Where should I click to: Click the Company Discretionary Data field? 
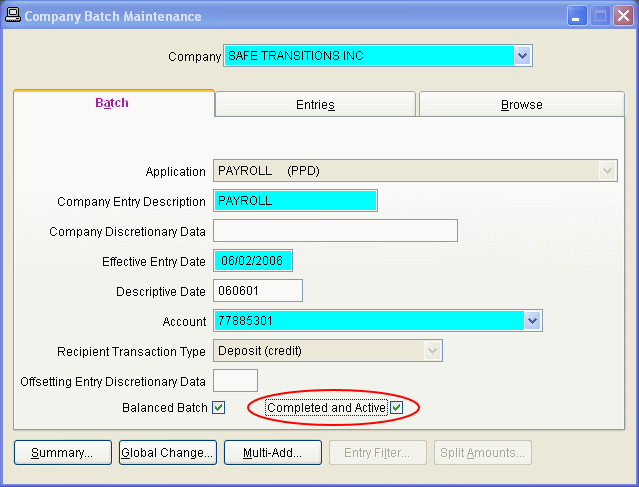(x=335, y=231)
